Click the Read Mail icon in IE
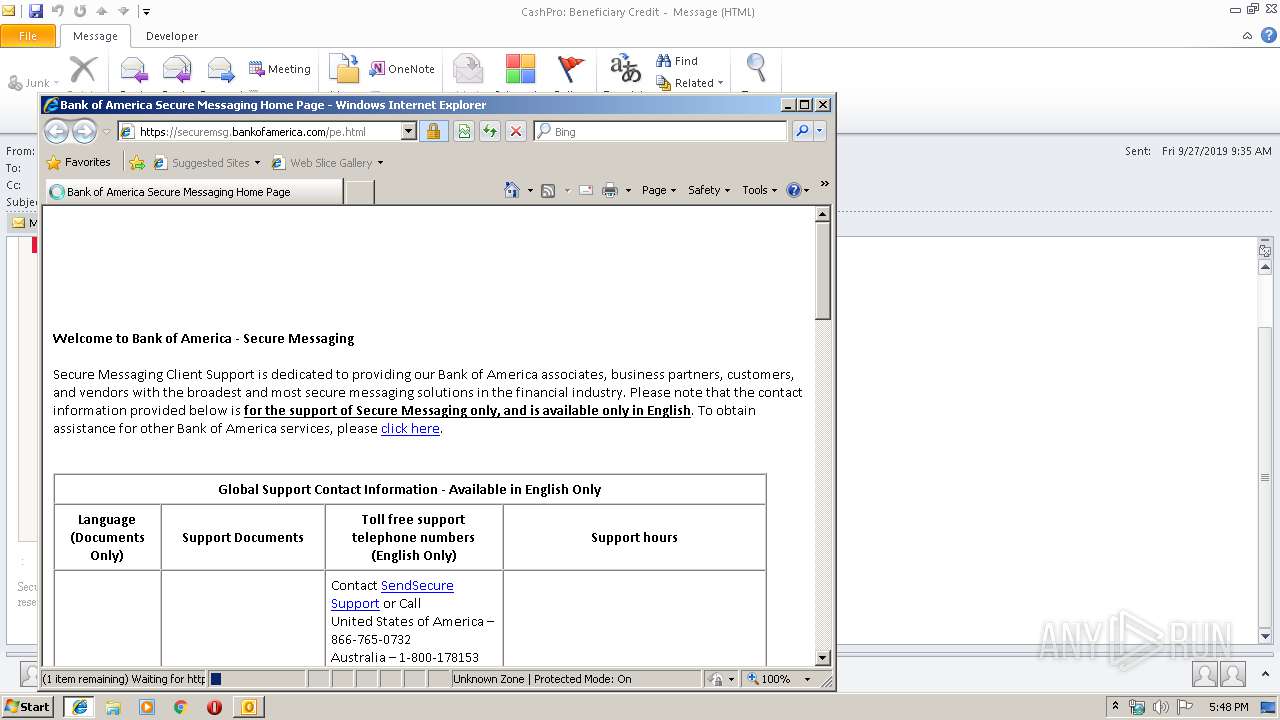The image size is (1280, 720). point(586,190)
